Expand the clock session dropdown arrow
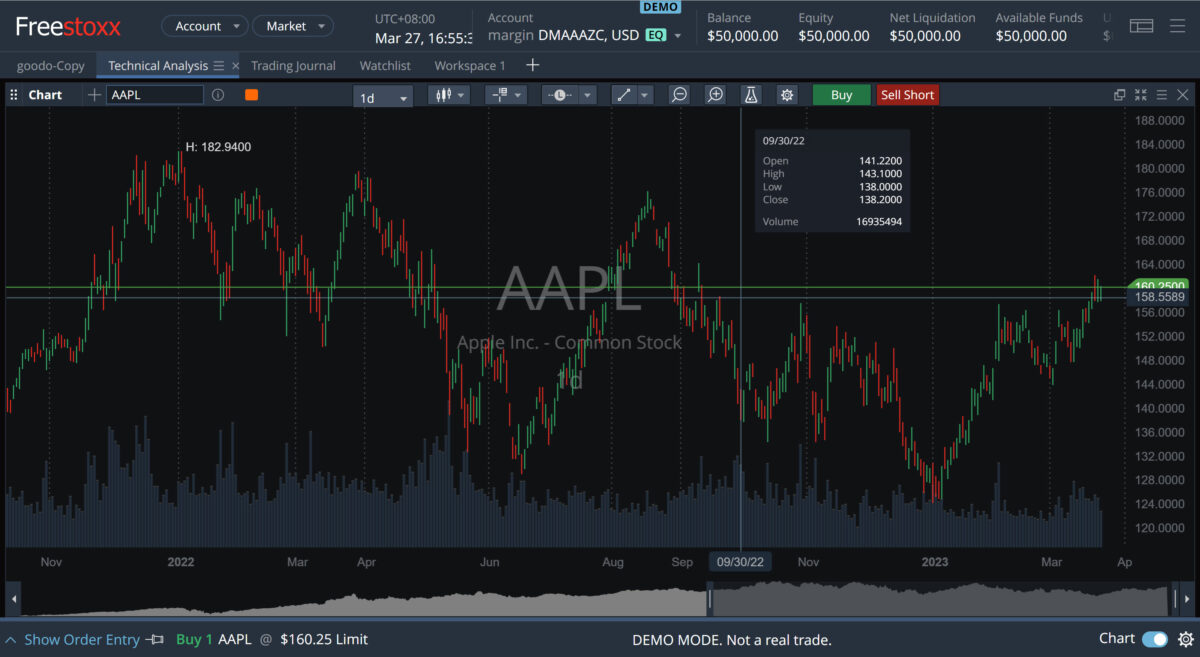The width and height of the screenshot is (1200, 657). (587, 95)
